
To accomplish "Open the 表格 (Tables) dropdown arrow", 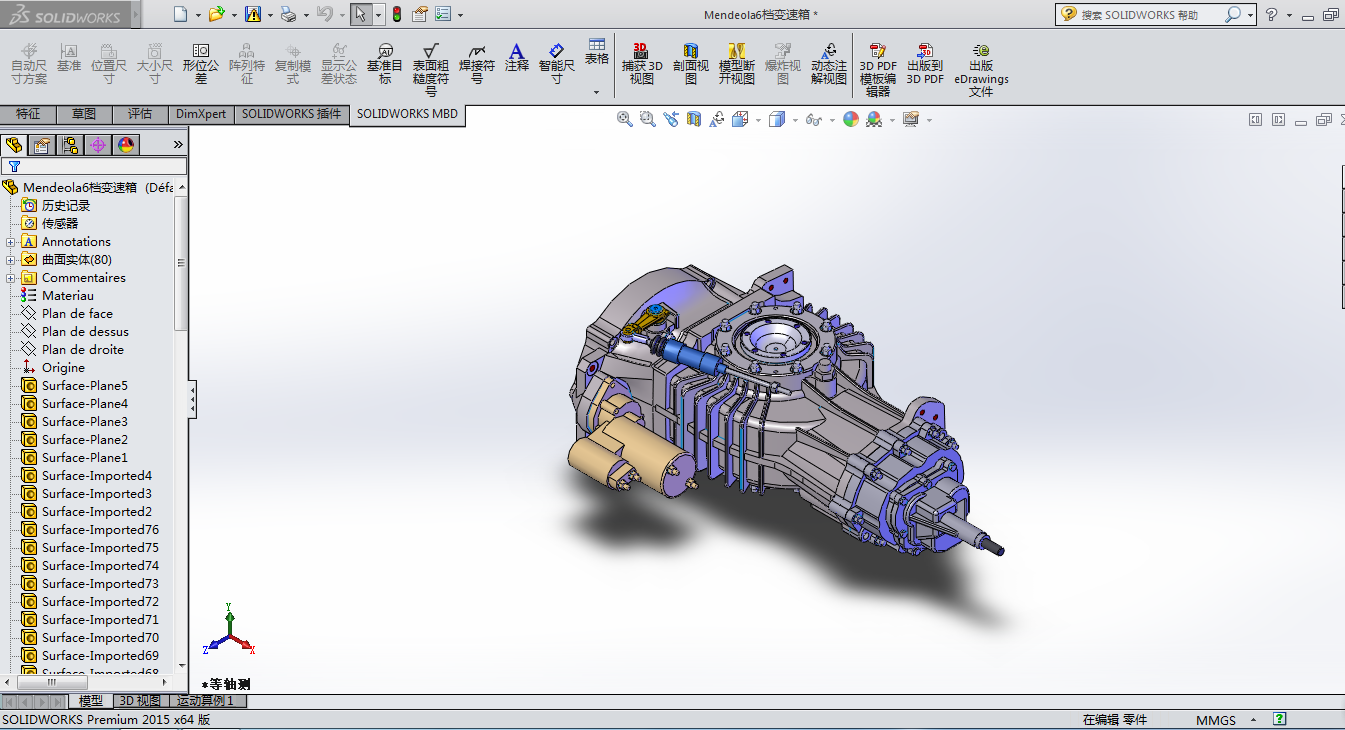I will point(597,92).
